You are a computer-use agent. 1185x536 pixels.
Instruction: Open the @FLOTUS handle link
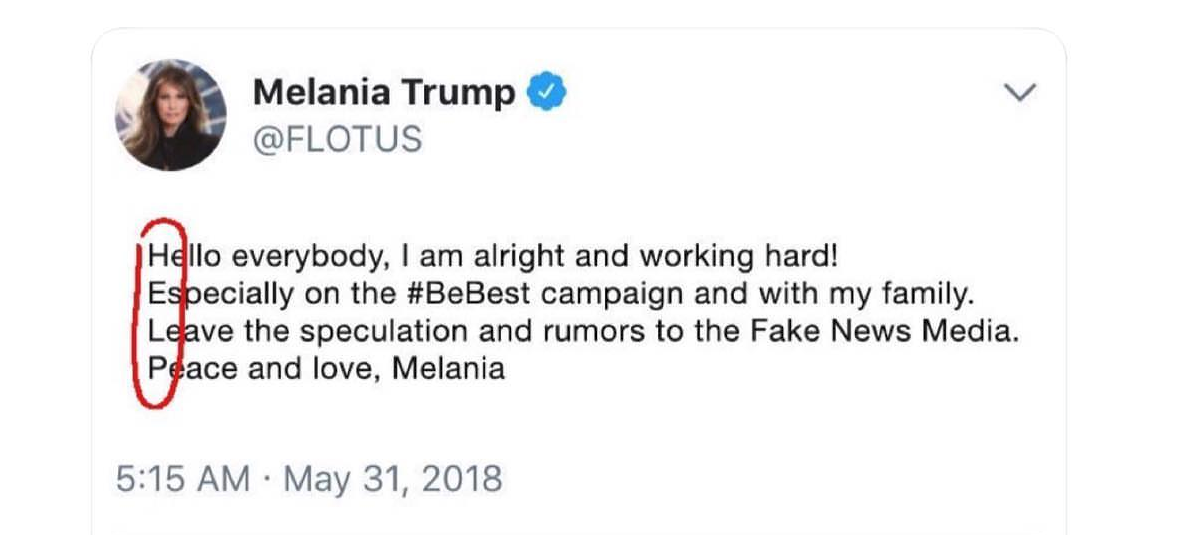click(x=336, y=139)
